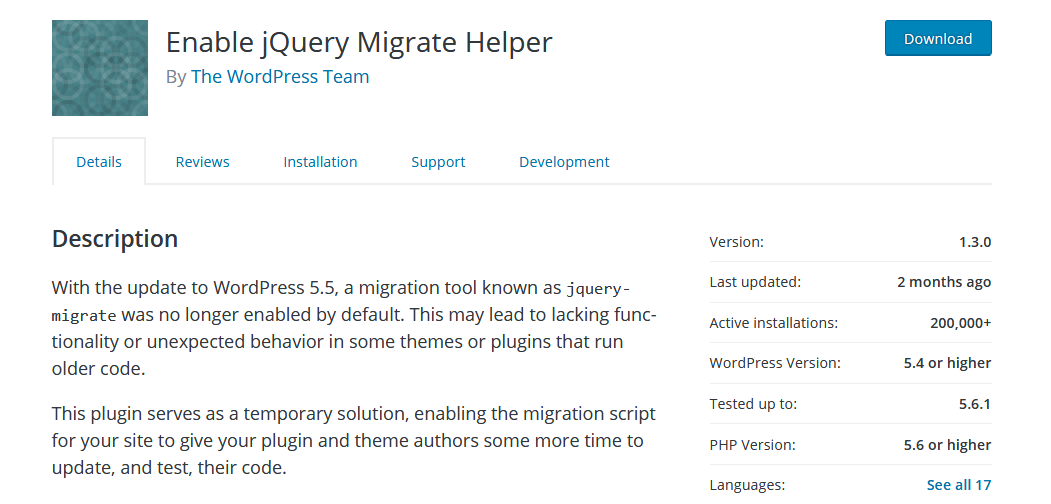Click the '2 months ago' last updated value
Viewport: 1051px width, 504px height.
pos(944,282)
